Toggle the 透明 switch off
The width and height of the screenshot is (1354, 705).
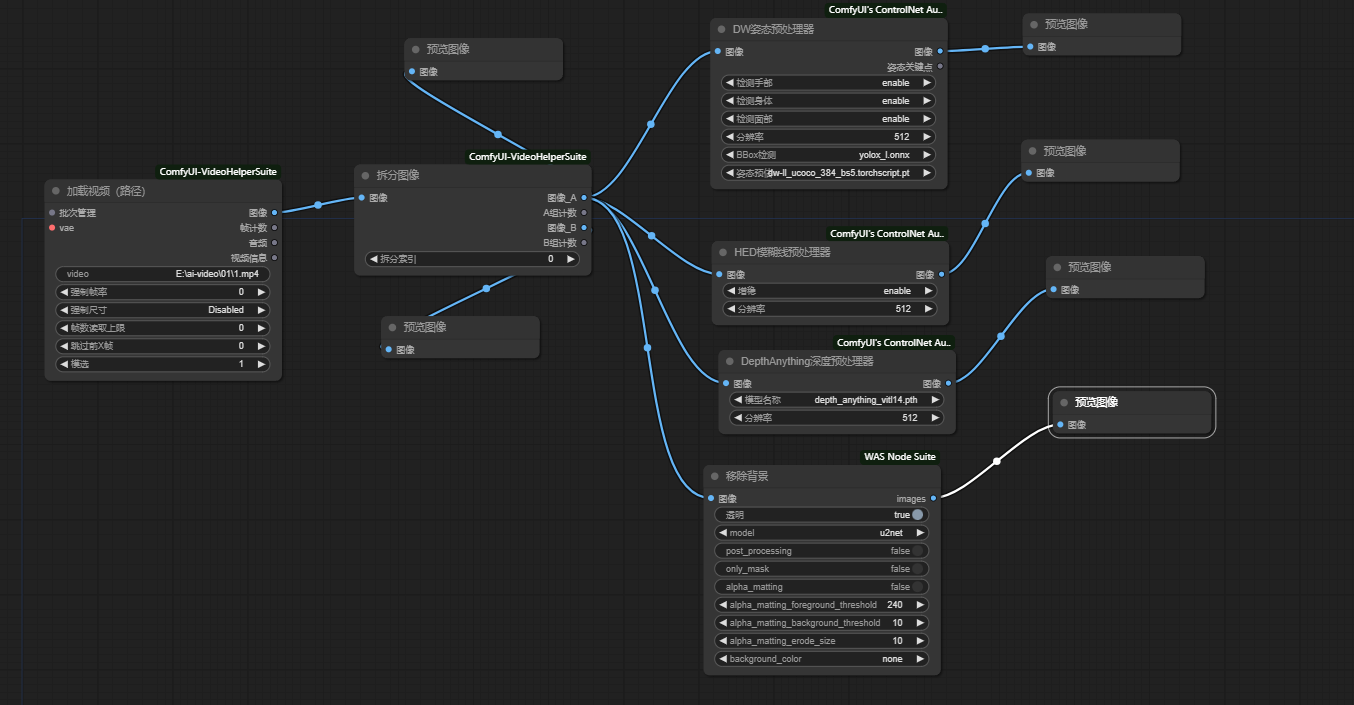(x=917, y=515)
